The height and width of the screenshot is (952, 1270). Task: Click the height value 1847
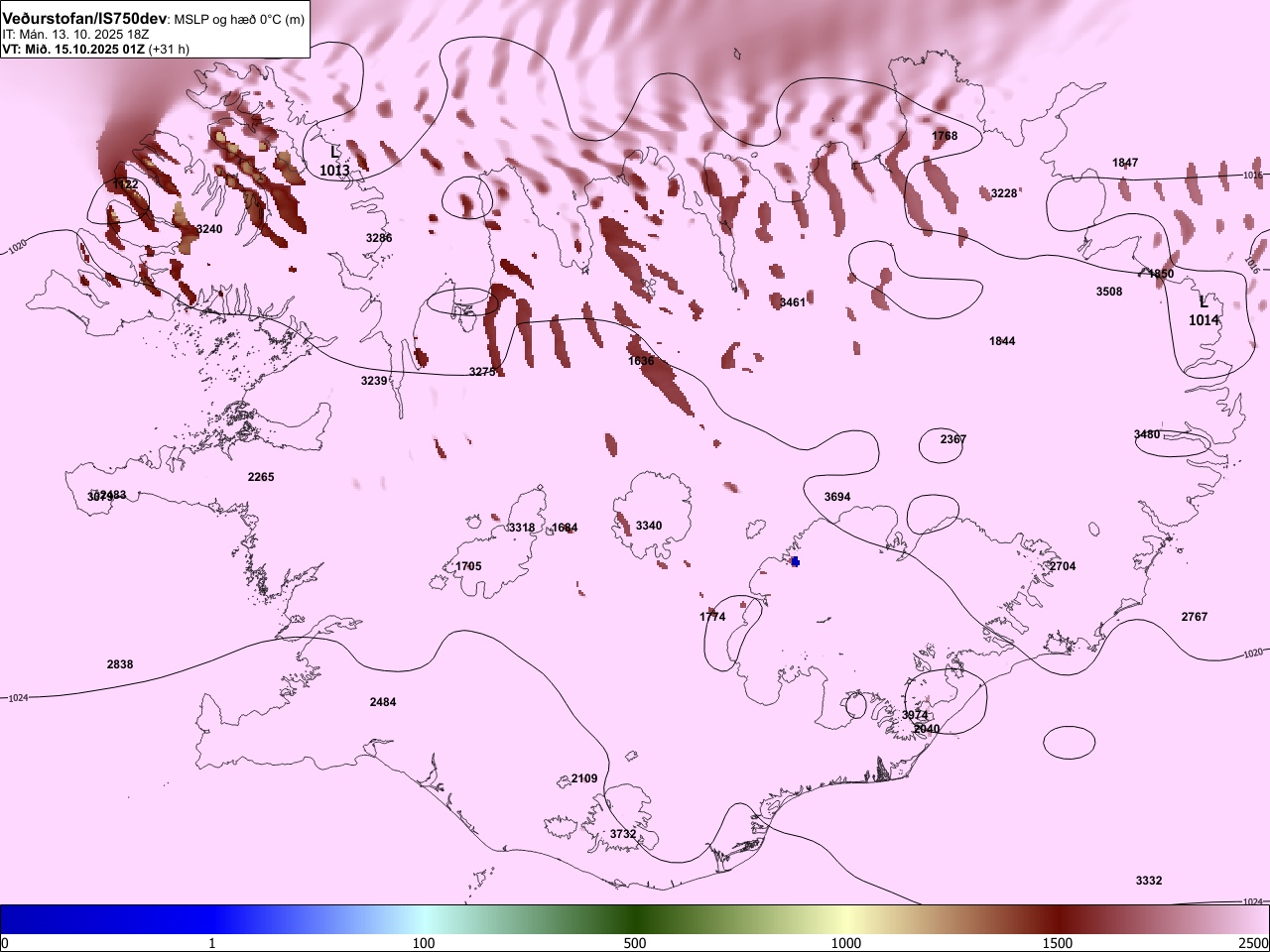(x=1125, y=163)
